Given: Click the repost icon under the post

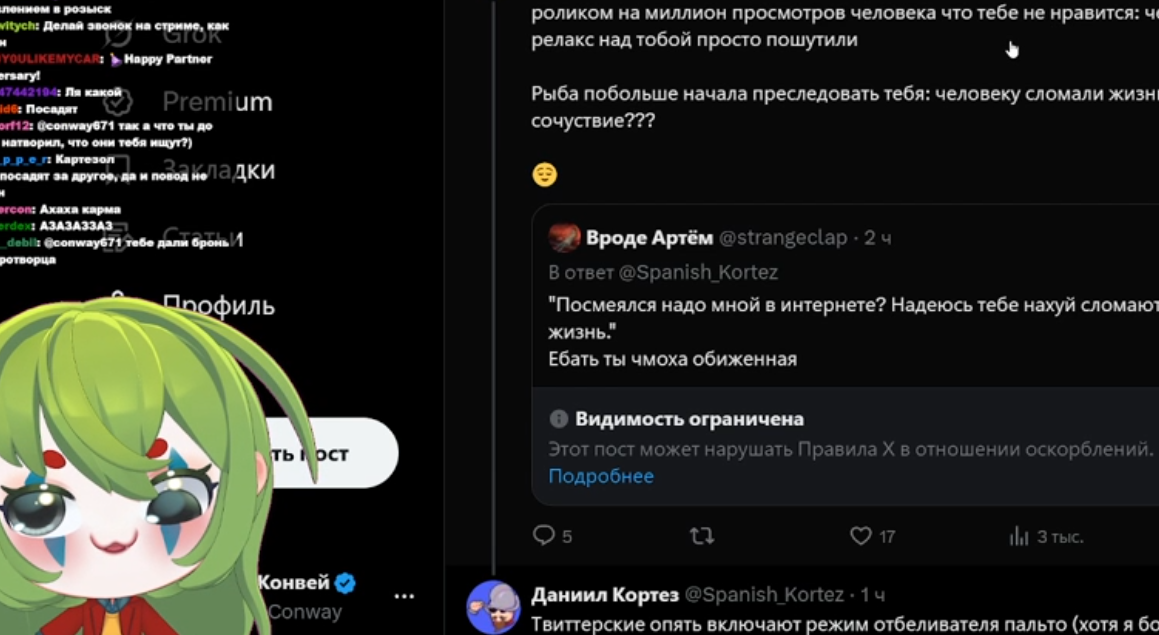Looking at the screenshot, I should click(x=702, y=536).
